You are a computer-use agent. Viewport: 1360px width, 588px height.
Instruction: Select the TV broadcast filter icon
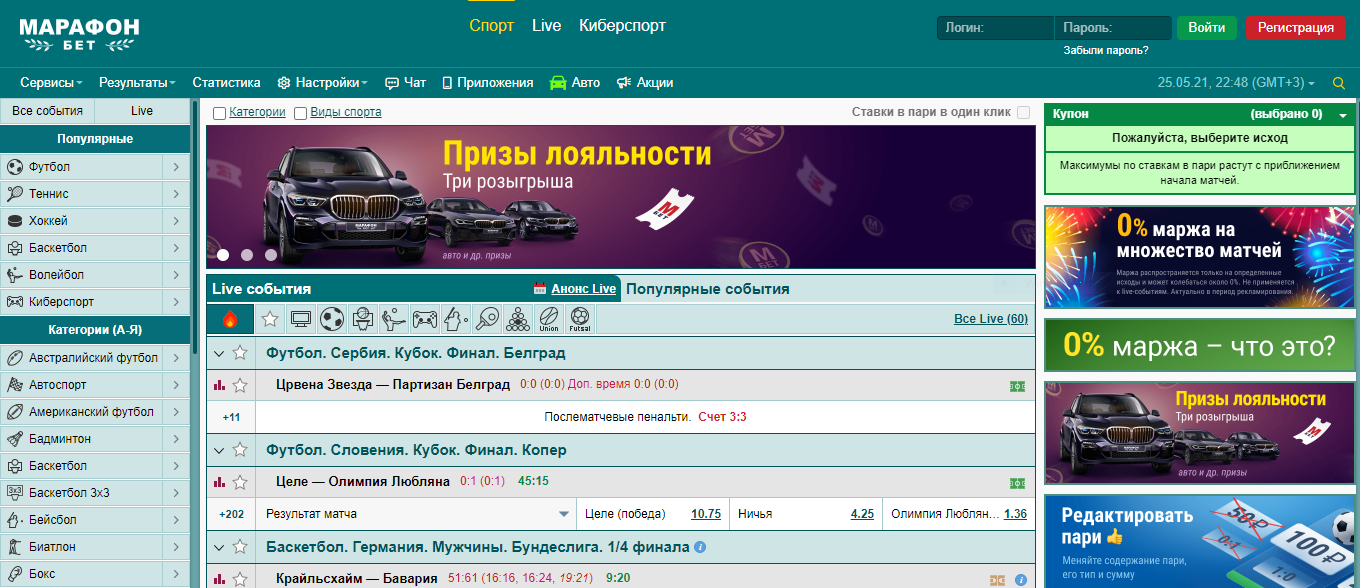pos(300,320)
